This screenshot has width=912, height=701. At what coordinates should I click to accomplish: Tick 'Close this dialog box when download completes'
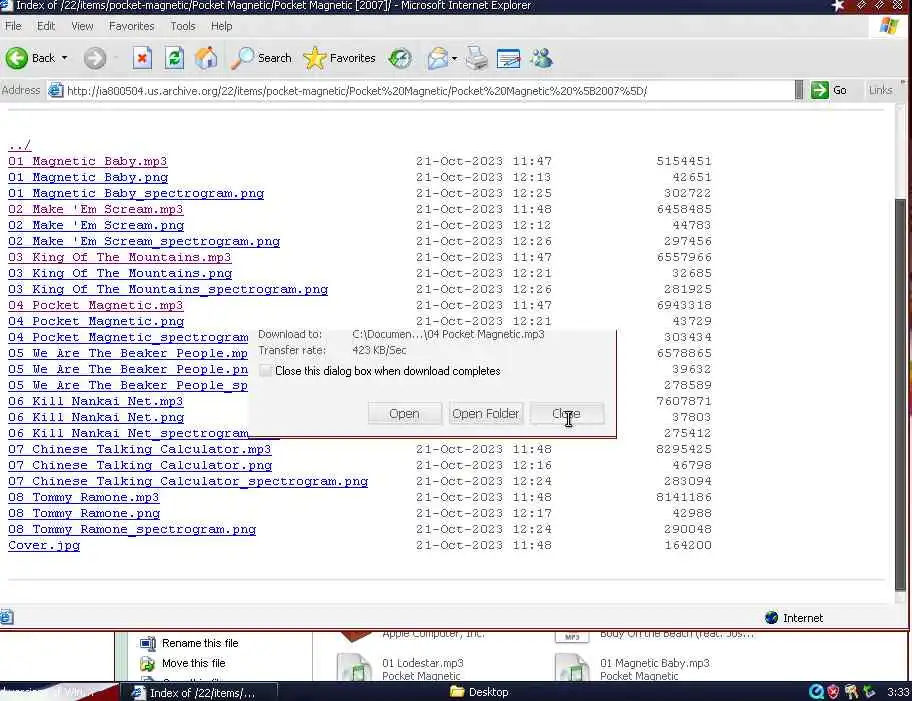(265, 371)
